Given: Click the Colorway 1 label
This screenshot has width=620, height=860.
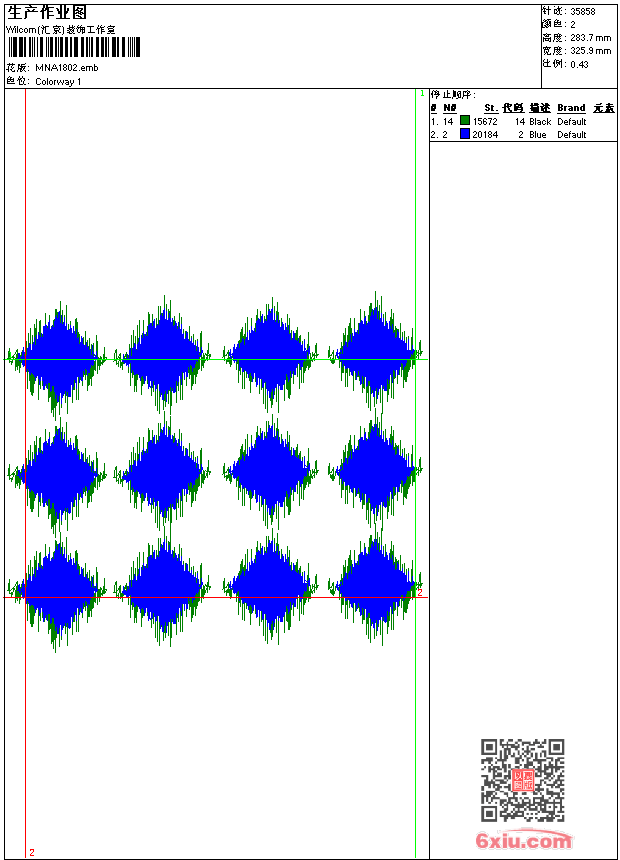Looking at the screenshot, I should [x=58, y=82].
